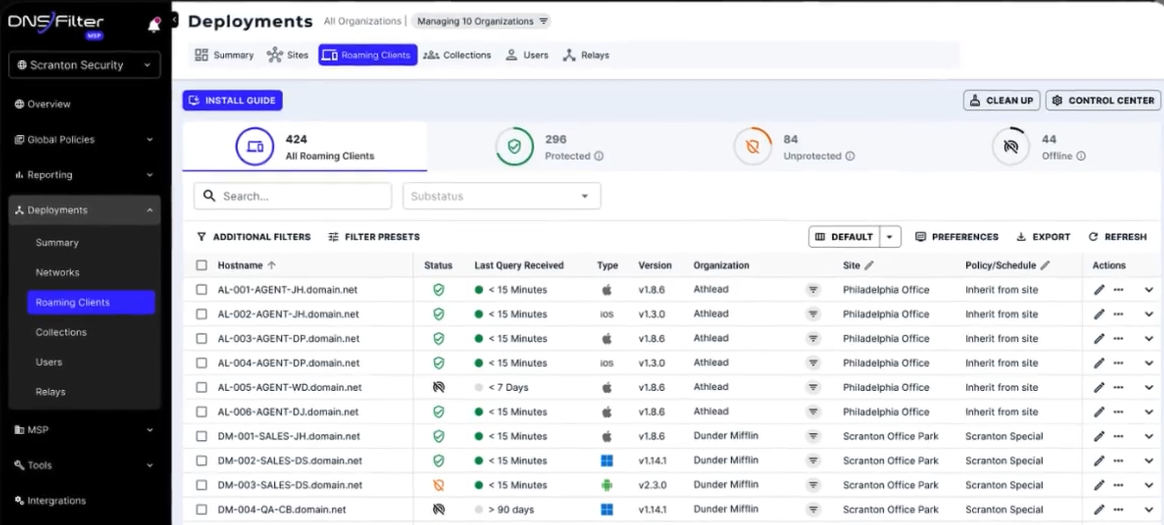Check the DM-001-SALES-JH row checkbox
Image resolution: width=1164 pixels, height=525 pixels.
coord(201,436)
